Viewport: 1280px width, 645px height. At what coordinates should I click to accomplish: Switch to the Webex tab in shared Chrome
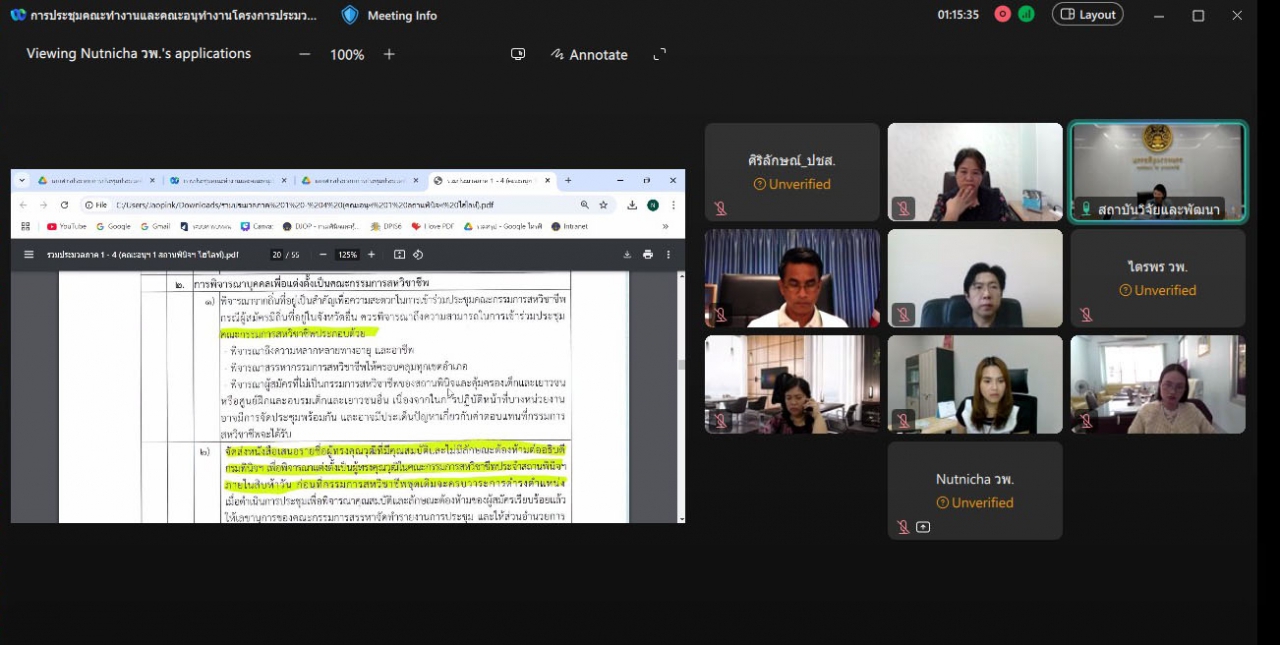click(x=228, y=180)
